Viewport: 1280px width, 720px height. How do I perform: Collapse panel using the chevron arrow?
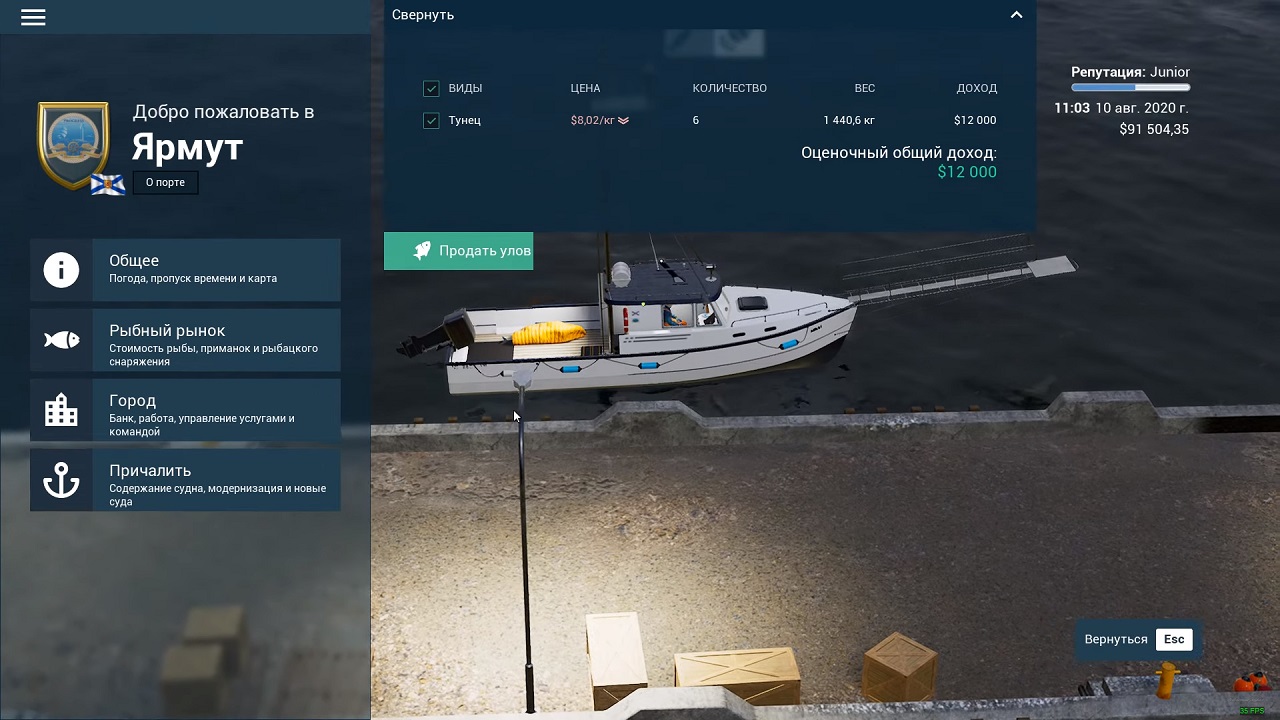pyautogui.click(x=1016, y=15)
